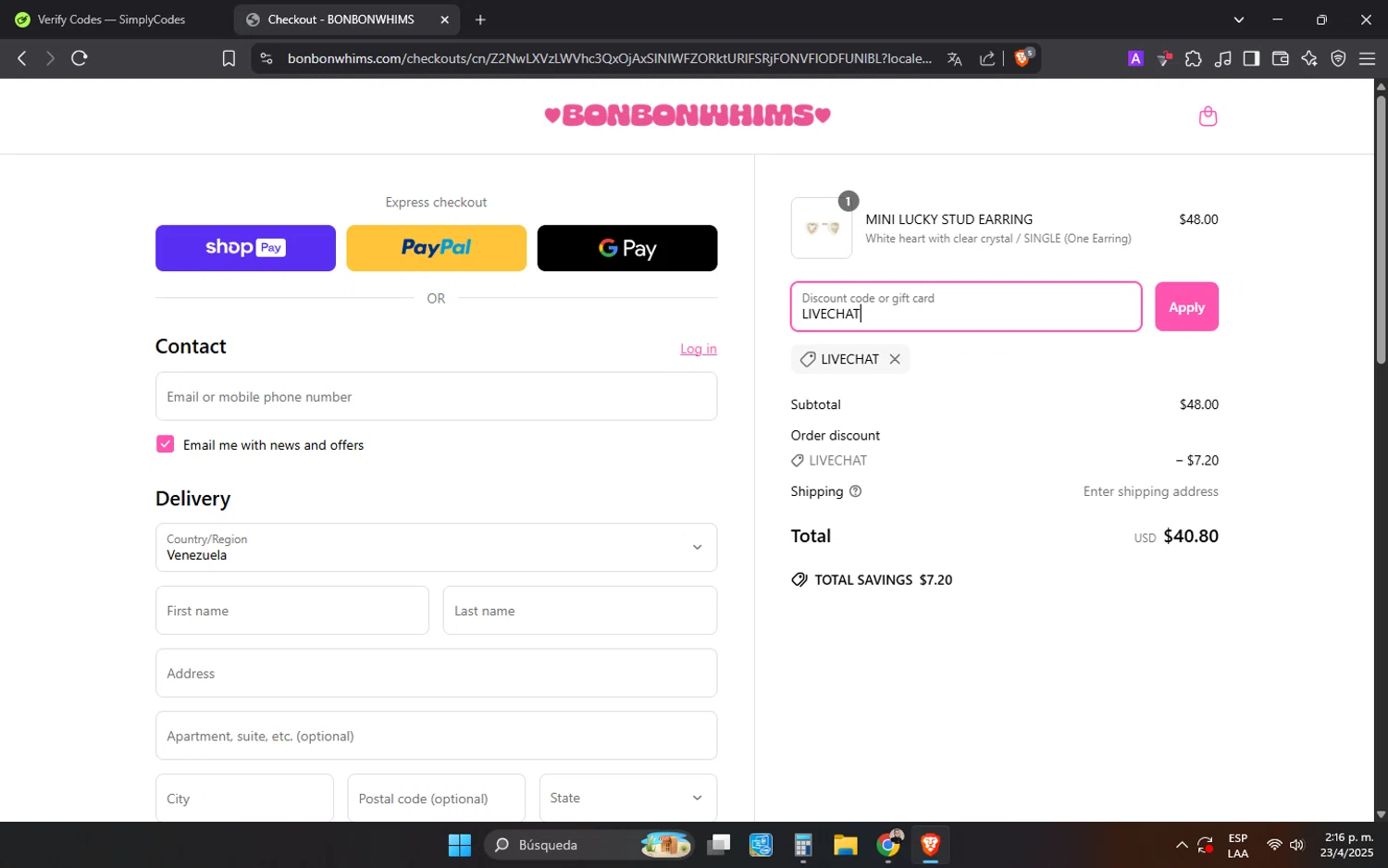
Task: Click the page vertical scrollbar
Action: click(x=1381, y=229)
